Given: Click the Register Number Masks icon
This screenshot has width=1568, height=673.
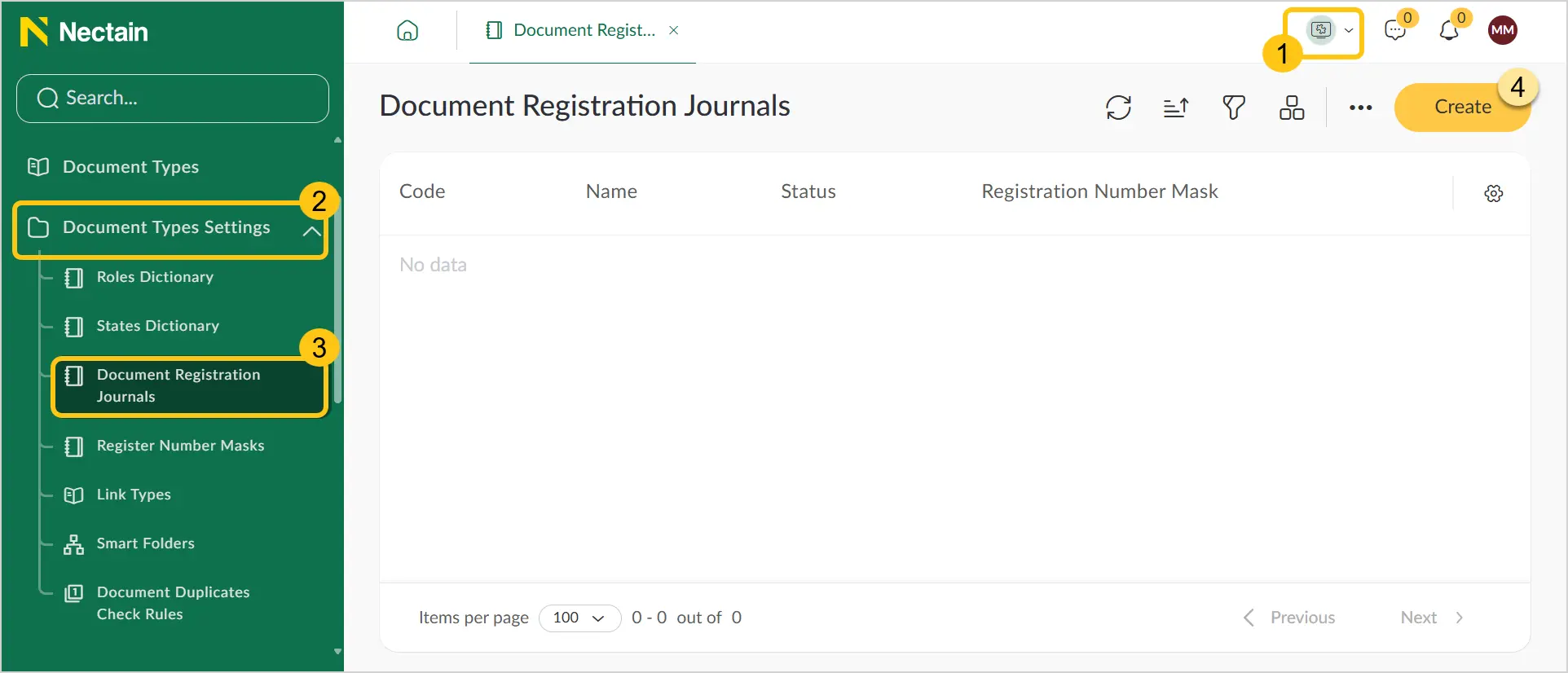Looking at the screenshot, I should tap(73, 446).
